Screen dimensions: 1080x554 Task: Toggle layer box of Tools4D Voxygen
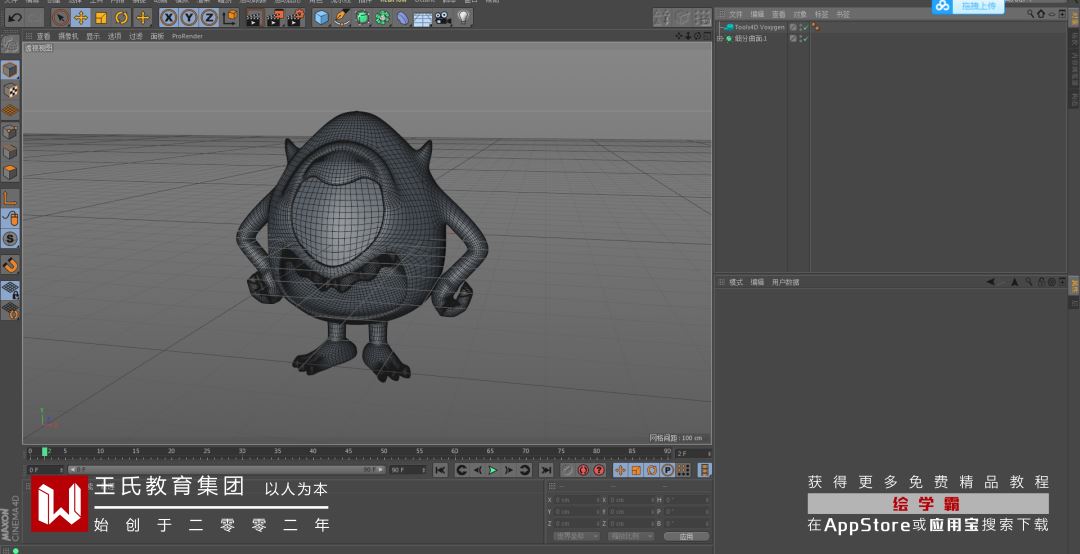click(x=793, y=28)
